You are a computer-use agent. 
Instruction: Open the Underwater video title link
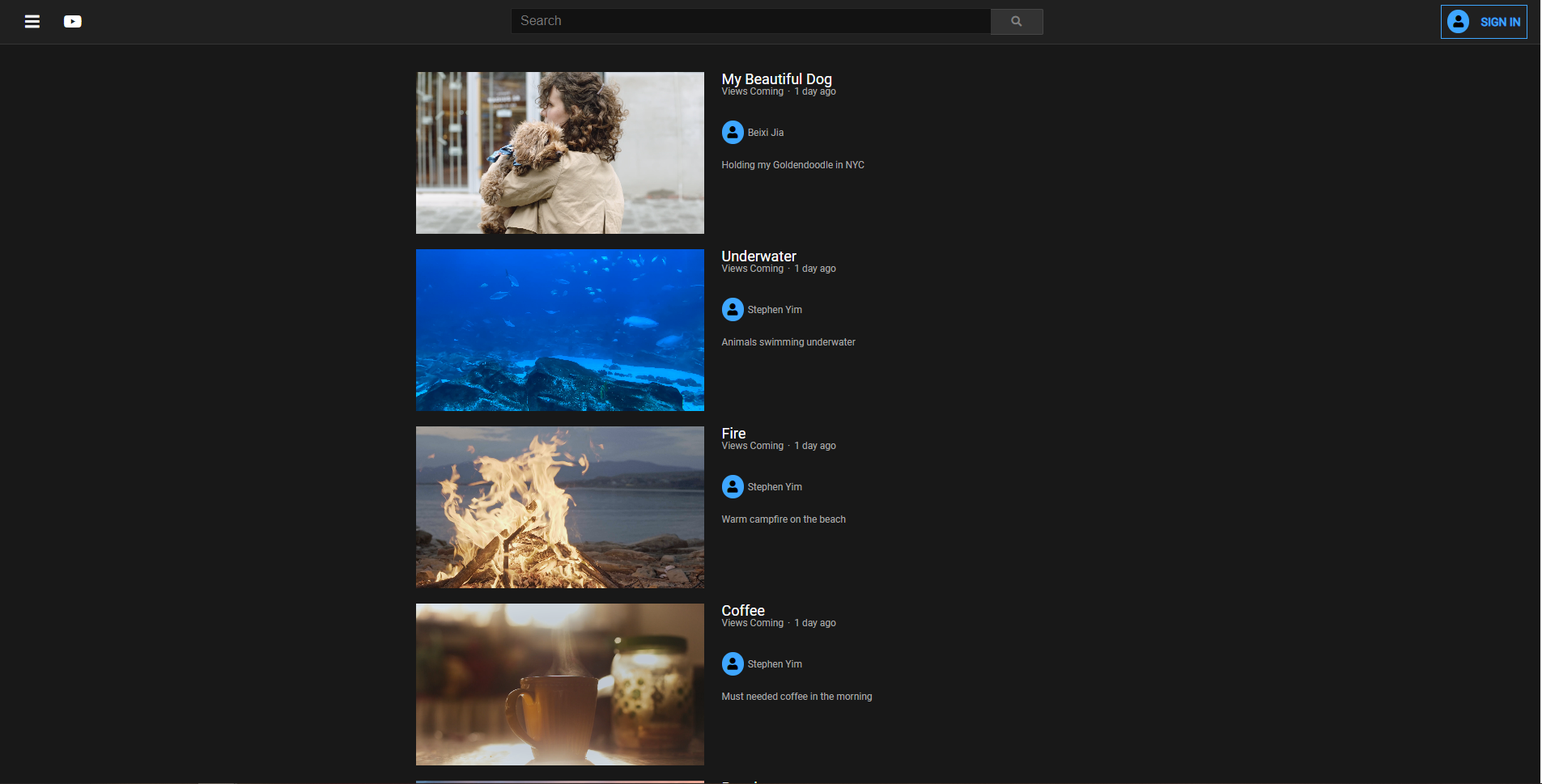click(x=758, y=256)
